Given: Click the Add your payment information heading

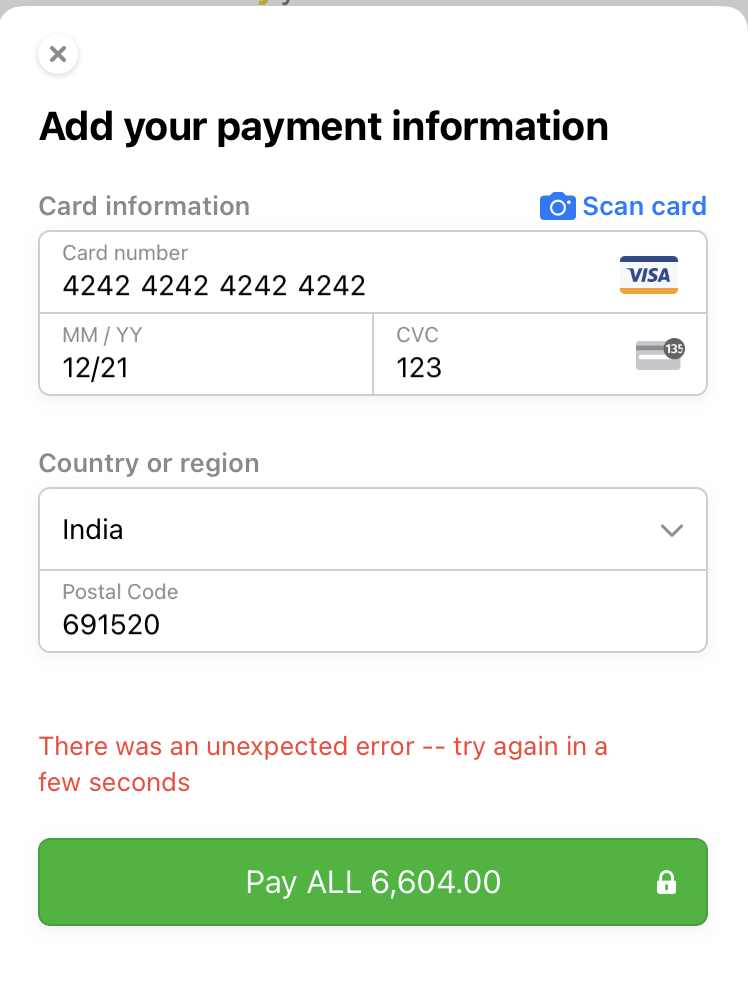Looking at the screenshot, I should click(x=323, y=126).
